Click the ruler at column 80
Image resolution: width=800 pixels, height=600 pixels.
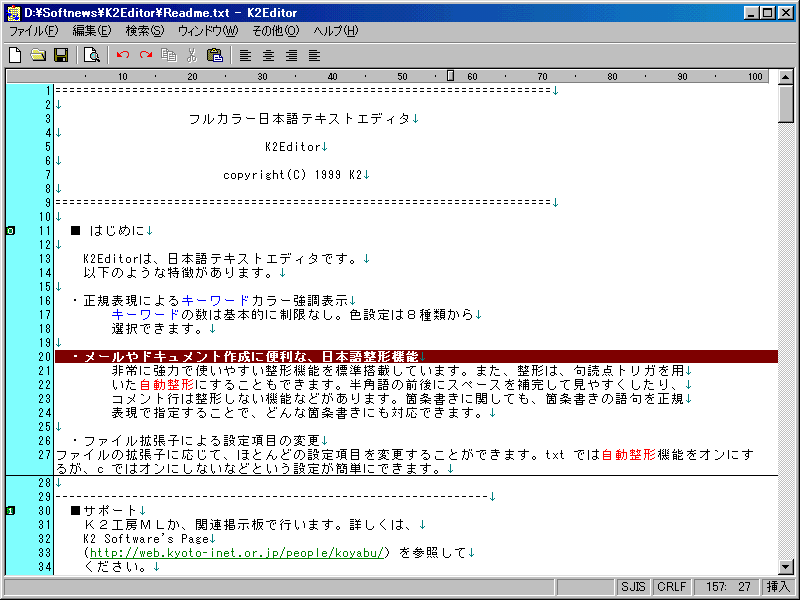coord(612,77)
